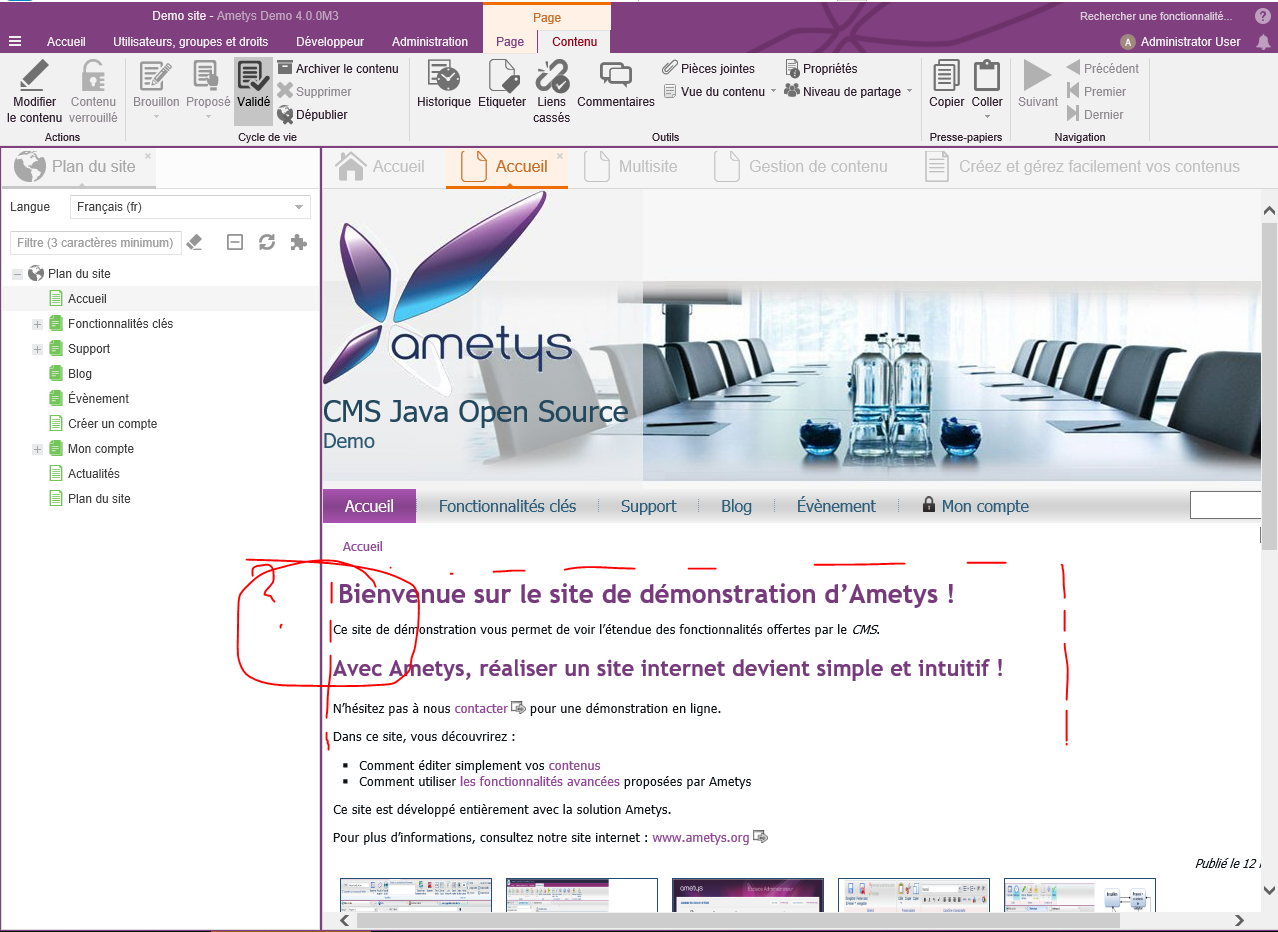
Task: Click the puzzle piece icon
Action: tap(298, 242)
